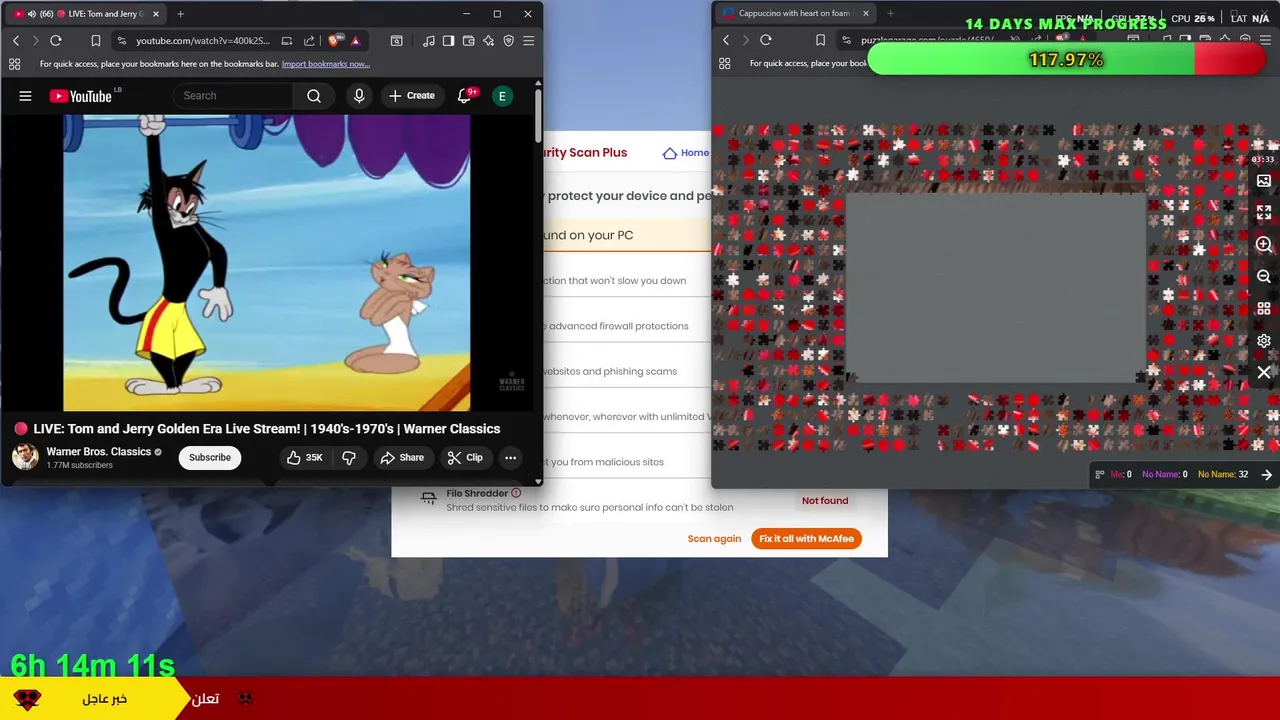
Task: Select the Cappuccino with heart on foam tab
Action: (794, 14)
